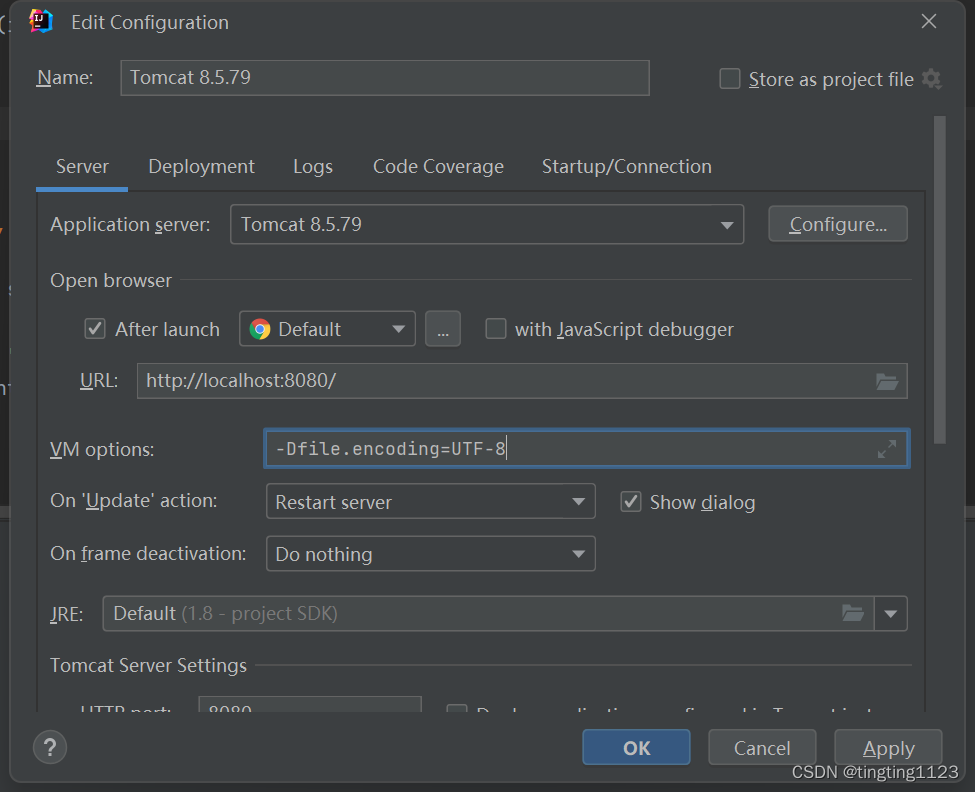Expand the VM options field editor
The width and height of the screenshot is (975, 792).
[x=887, y=449]
